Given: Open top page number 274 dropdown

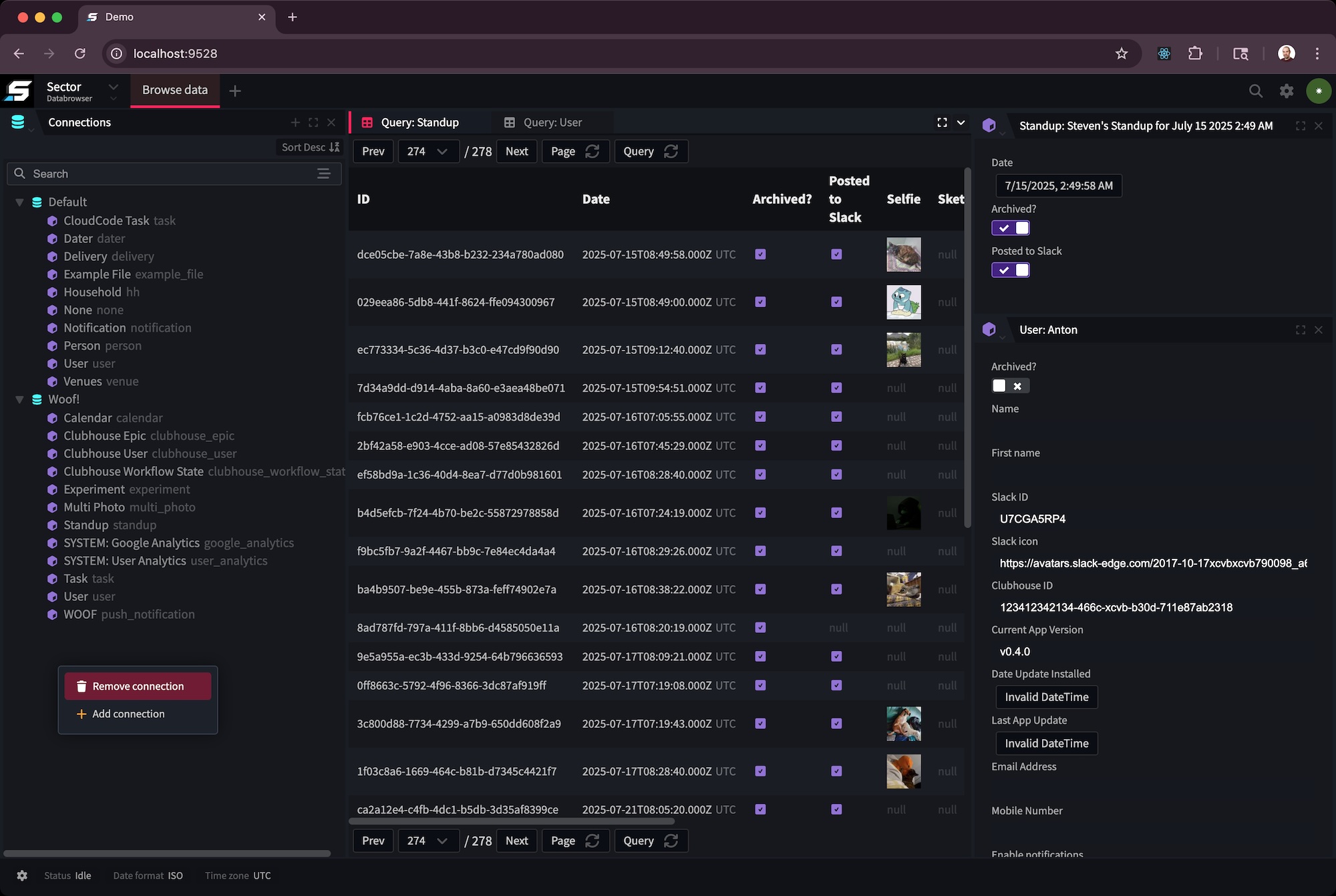Looking at the screenshot, I should click(428, 152).
